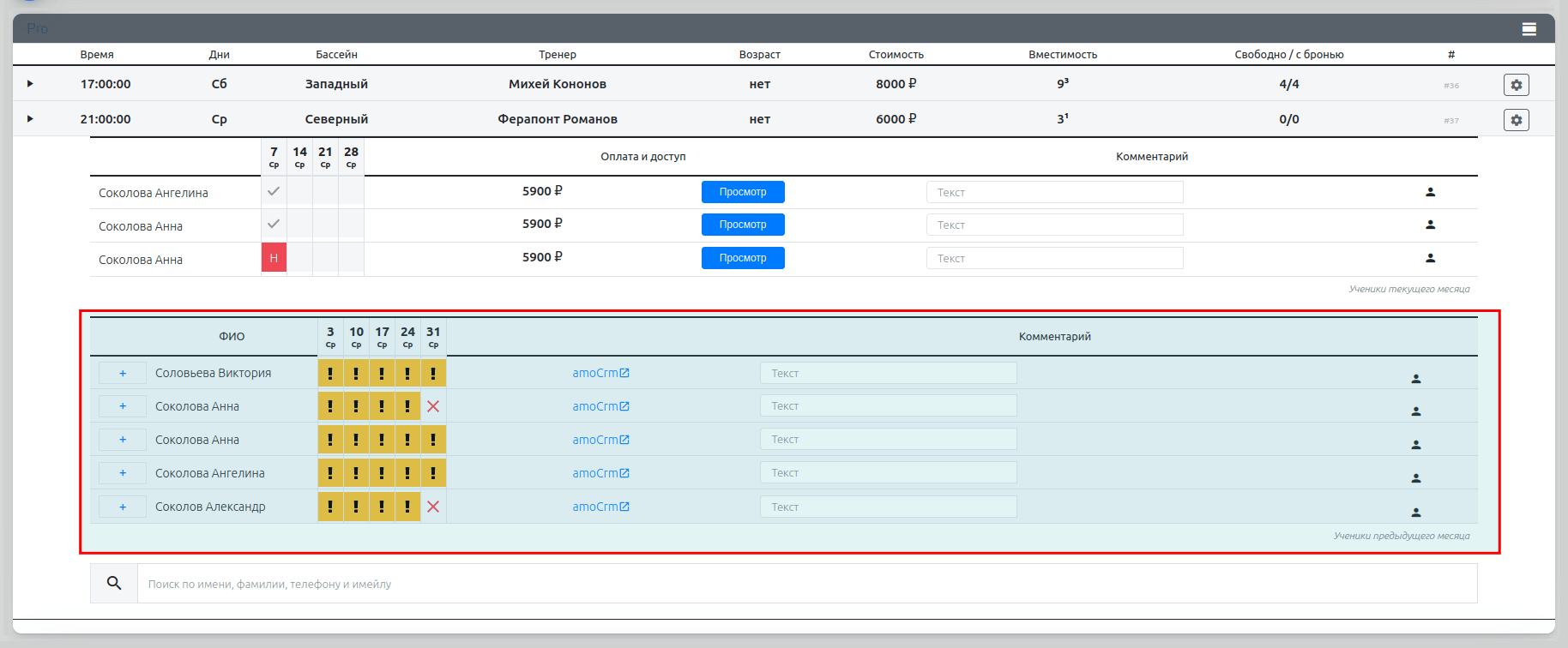The height and width of the screenshot is (648, 1568).
Task: Click person icon in Соколов Александр row
Action: coord(1416,512)
